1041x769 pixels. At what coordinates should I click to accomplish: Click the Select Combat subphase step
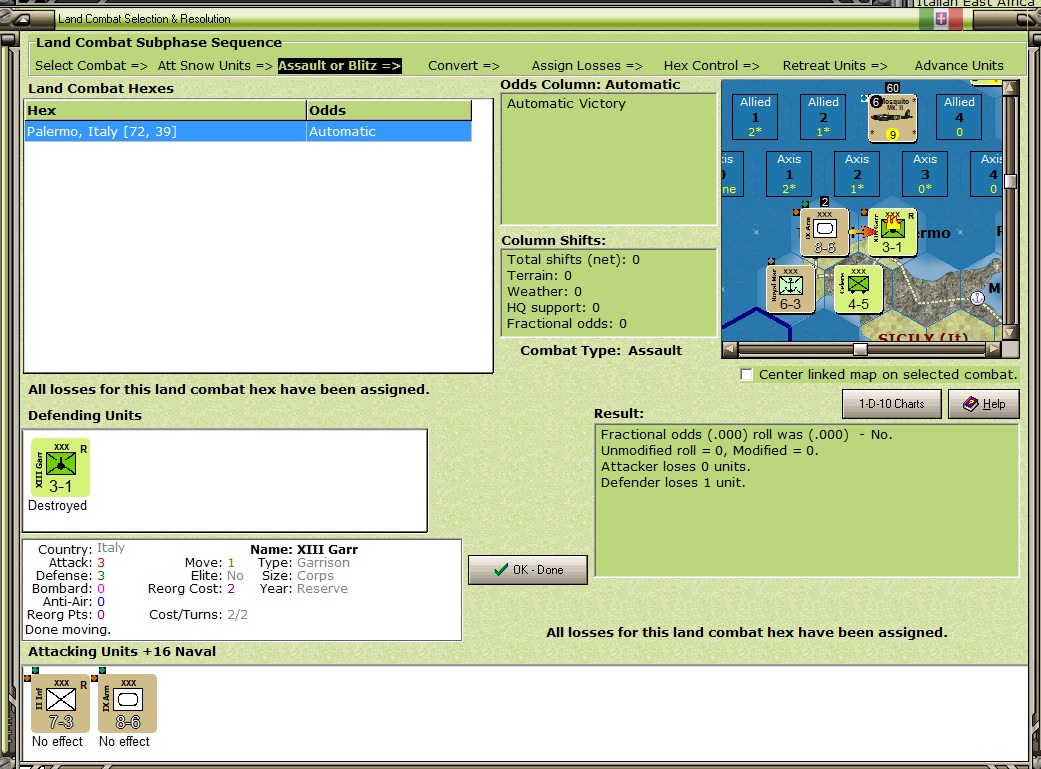click(x=91, y=66)
